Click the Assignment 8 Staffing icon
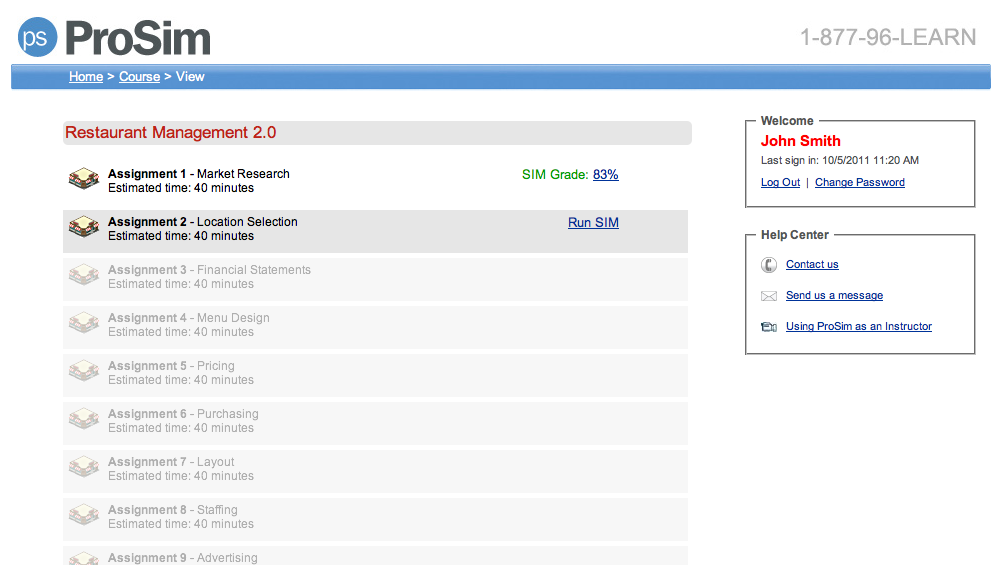Screen dimensions: 1001x566 (x=84, y=515)
